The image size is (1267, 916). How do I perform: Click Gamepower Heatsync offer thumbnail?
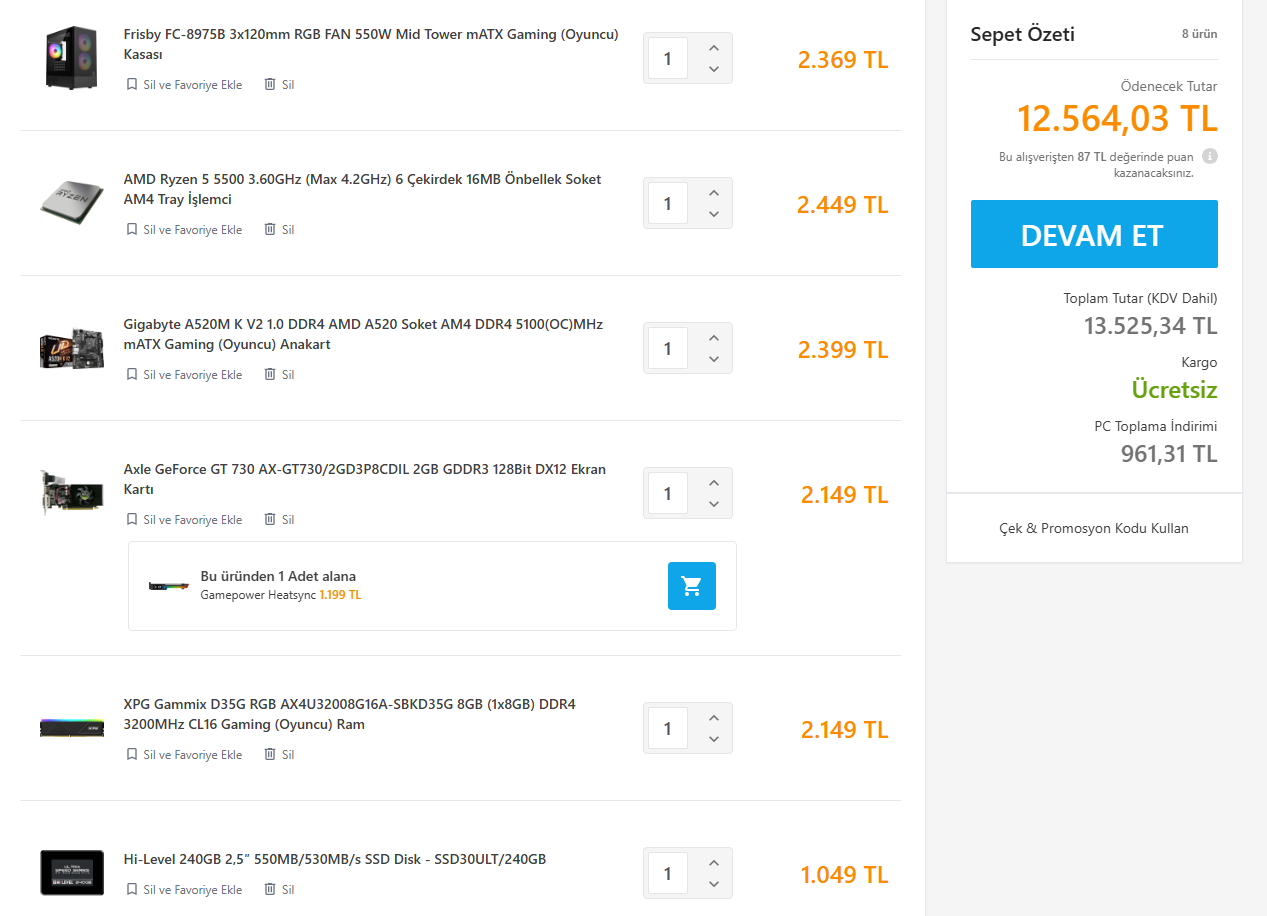click(x=168, y=586)
